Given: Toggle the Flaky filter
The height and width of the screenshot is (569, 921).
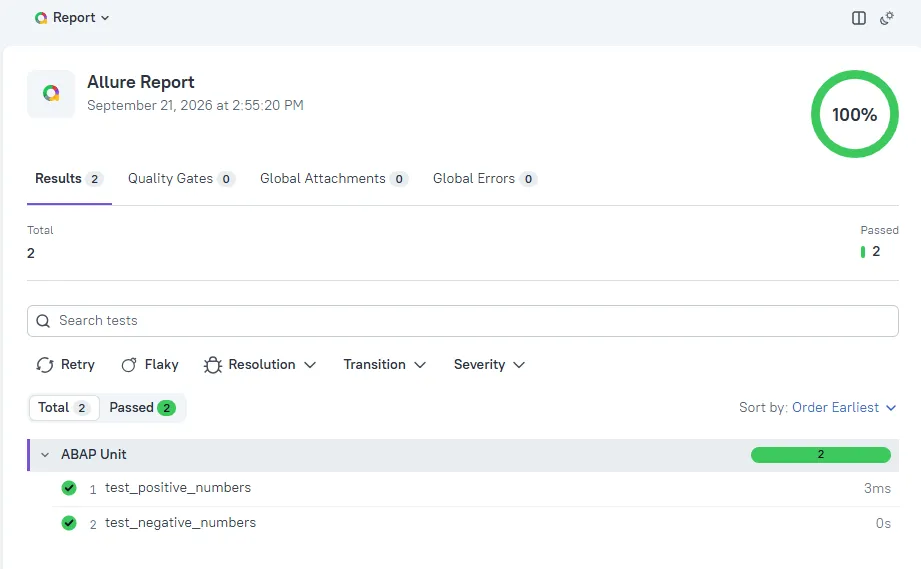Looking at the screenshot, I should tap(150, 365).
